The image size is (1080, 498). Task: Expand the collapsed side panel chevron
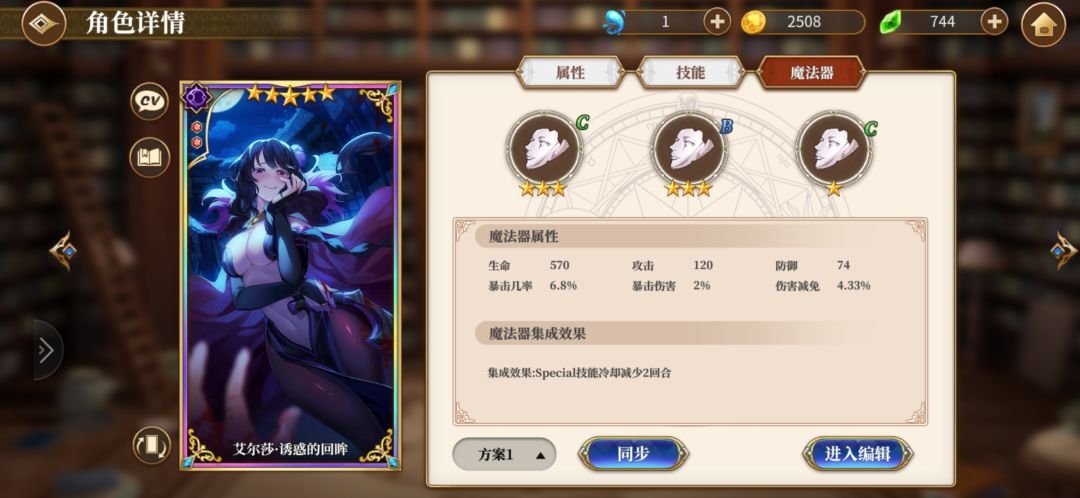(46, 350)
